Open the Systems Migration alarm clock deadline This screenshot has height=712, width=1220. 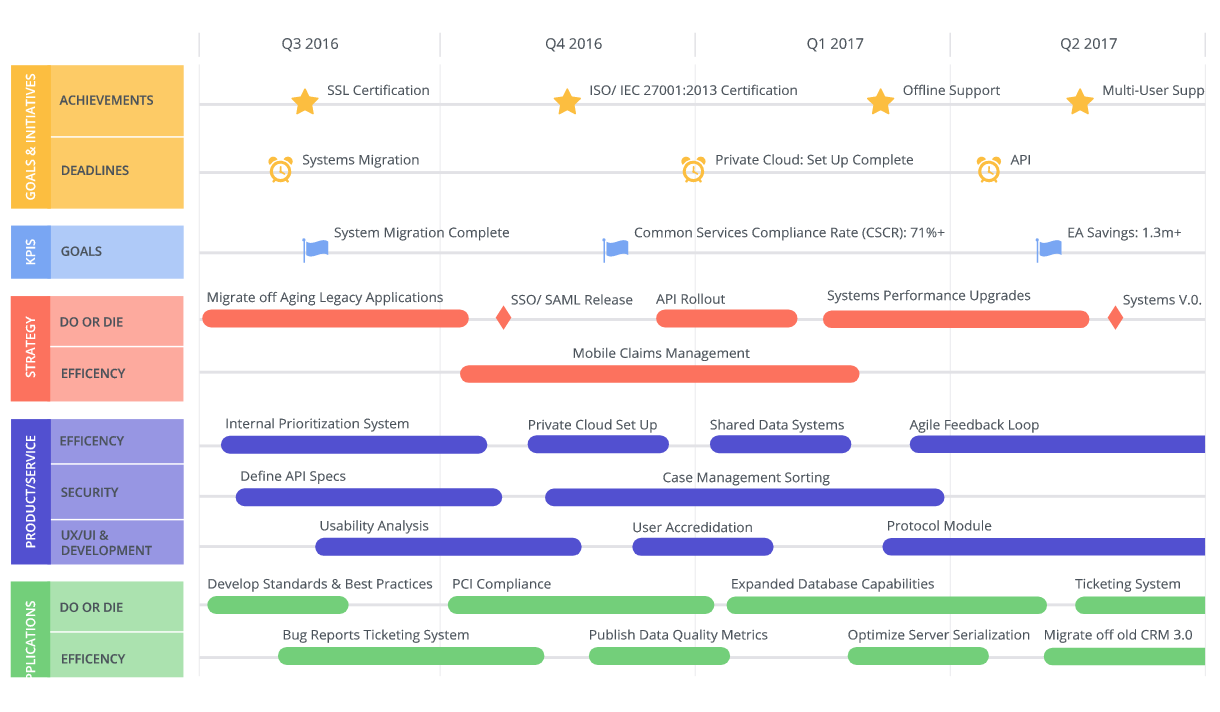click(281, 170)
